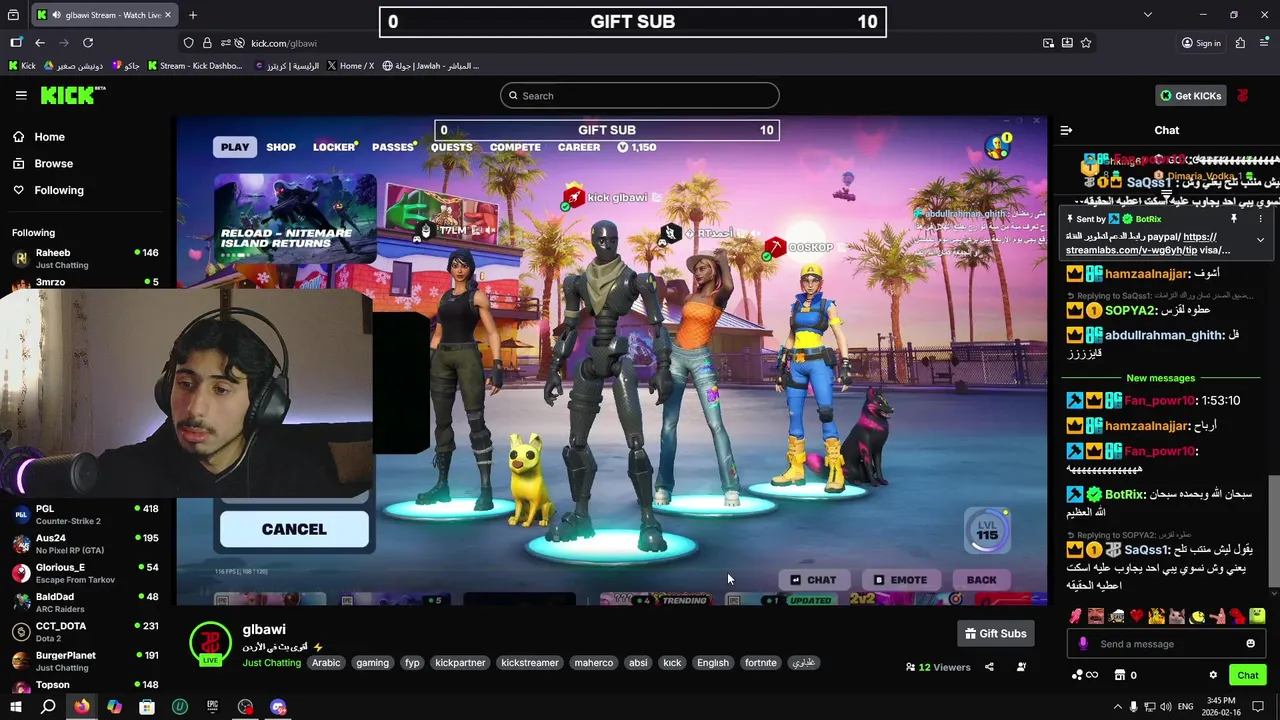Select the gaming tag
The width and height of the screenshot is (1280, 720).
click(372, 663)
